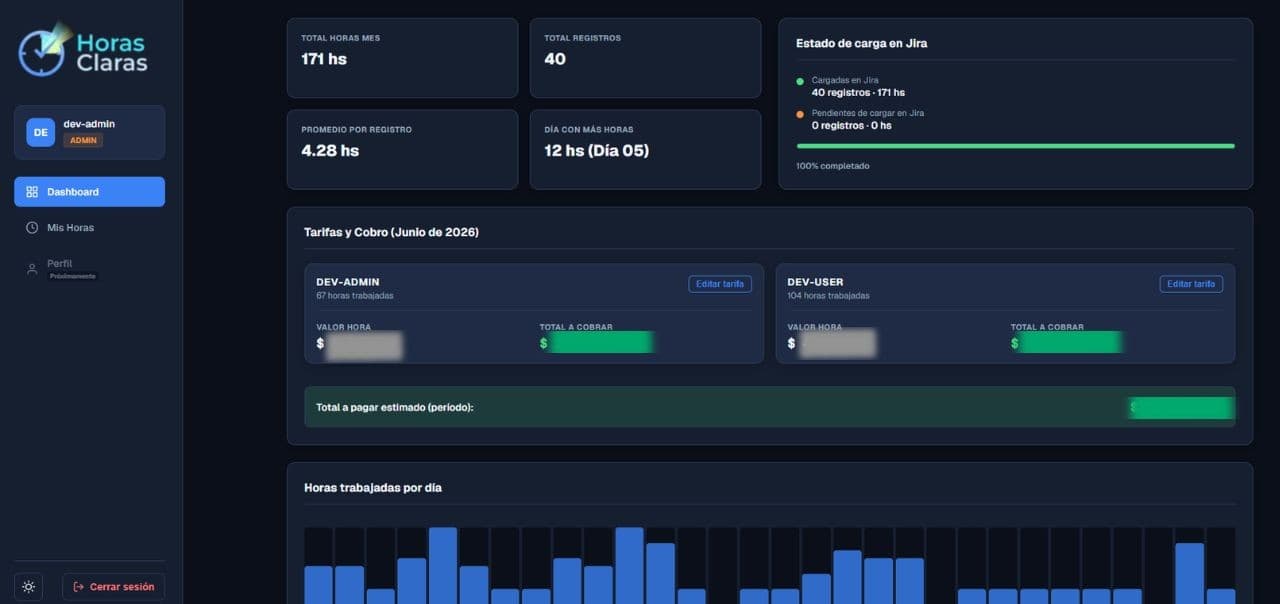
Task: Click the logout arrow icon in Cerrar sesión
Action: pos(78,587)
